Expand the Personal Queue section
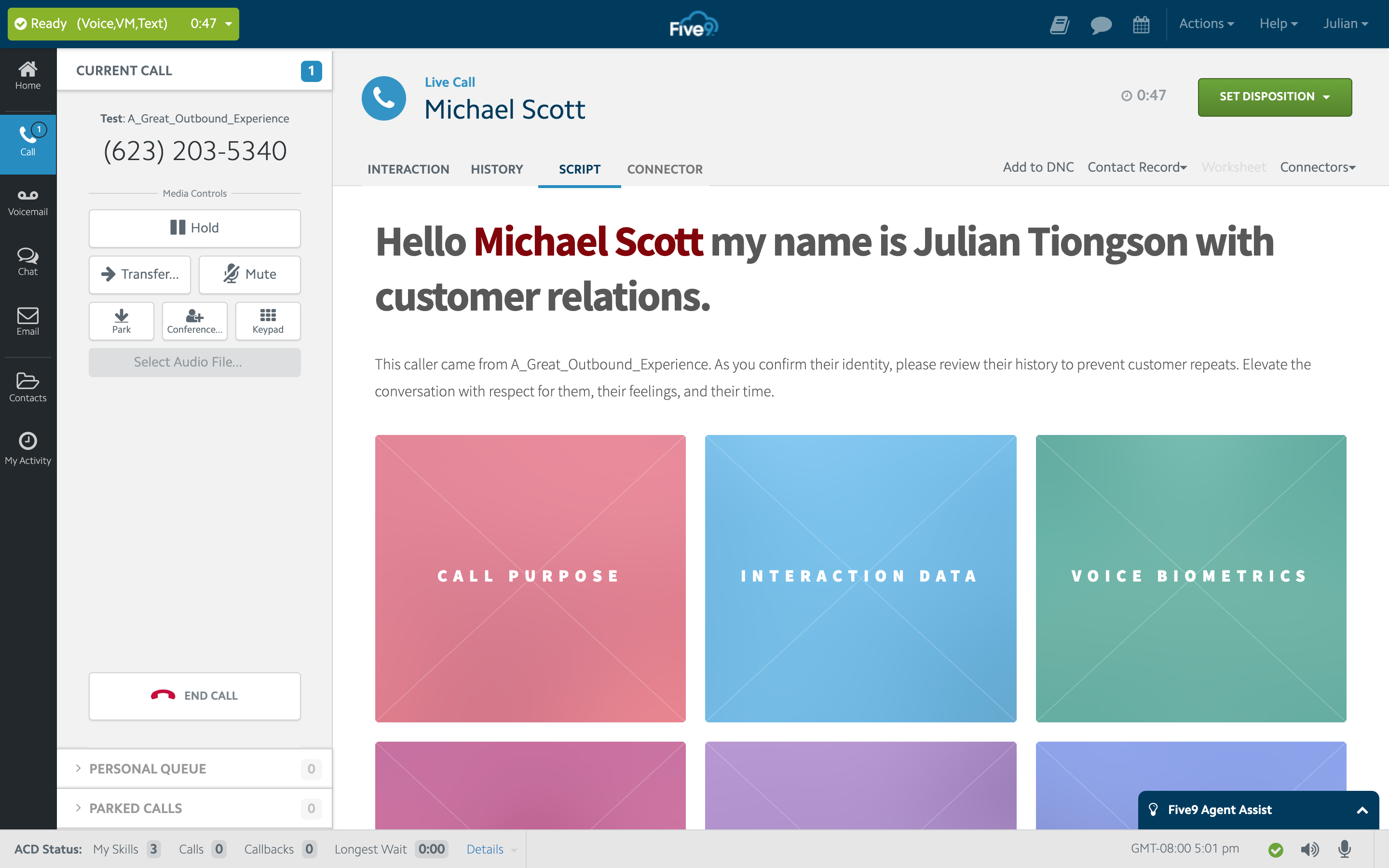Image resolution: width=1389 pixels, height=868 pixels. point(148,769)
